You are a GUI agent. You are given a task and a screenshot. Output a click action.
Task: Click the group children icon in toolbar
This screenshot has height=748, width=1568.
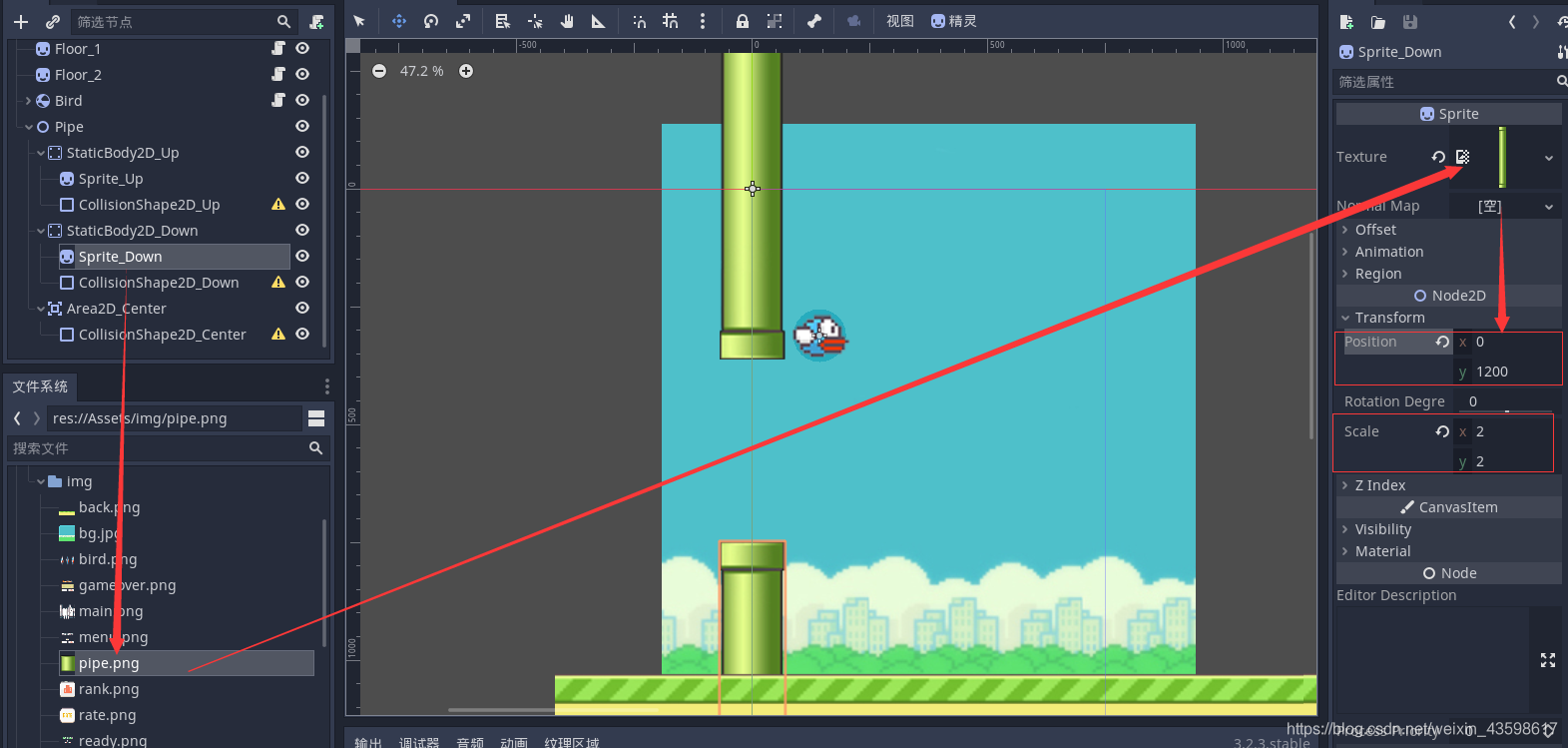pos(775,21)
